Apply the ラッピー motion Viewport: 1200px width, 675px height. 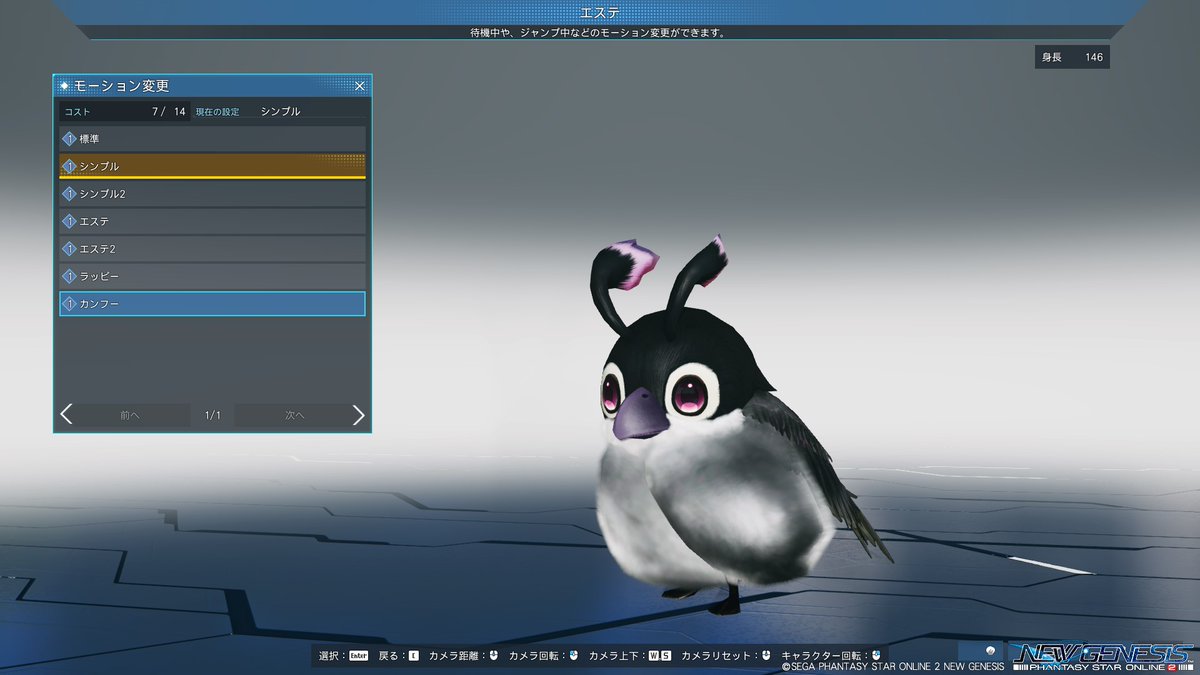click(x=212, y=276)
